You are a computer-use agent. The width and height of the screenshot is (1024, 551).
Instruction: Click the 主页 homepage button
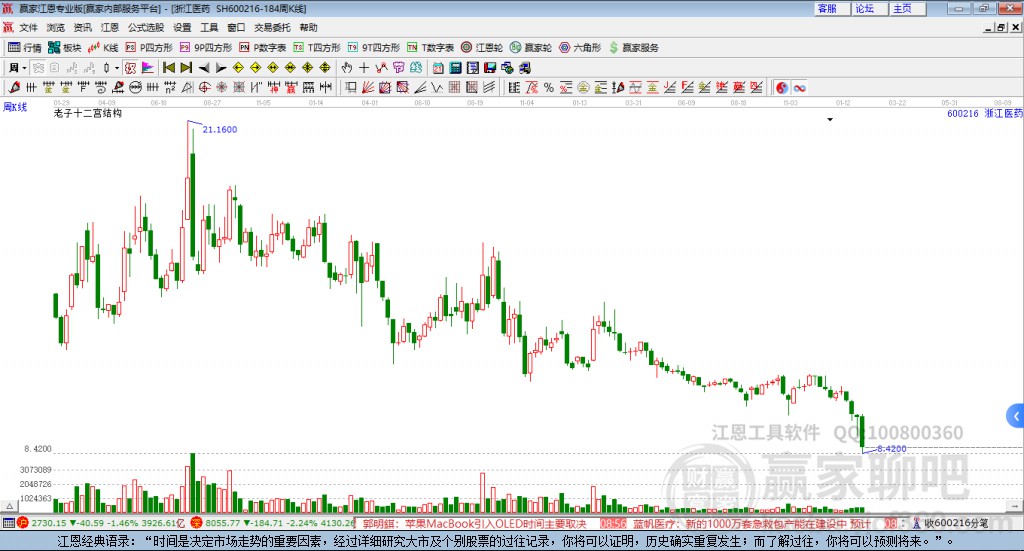click(x=908, y=8)
